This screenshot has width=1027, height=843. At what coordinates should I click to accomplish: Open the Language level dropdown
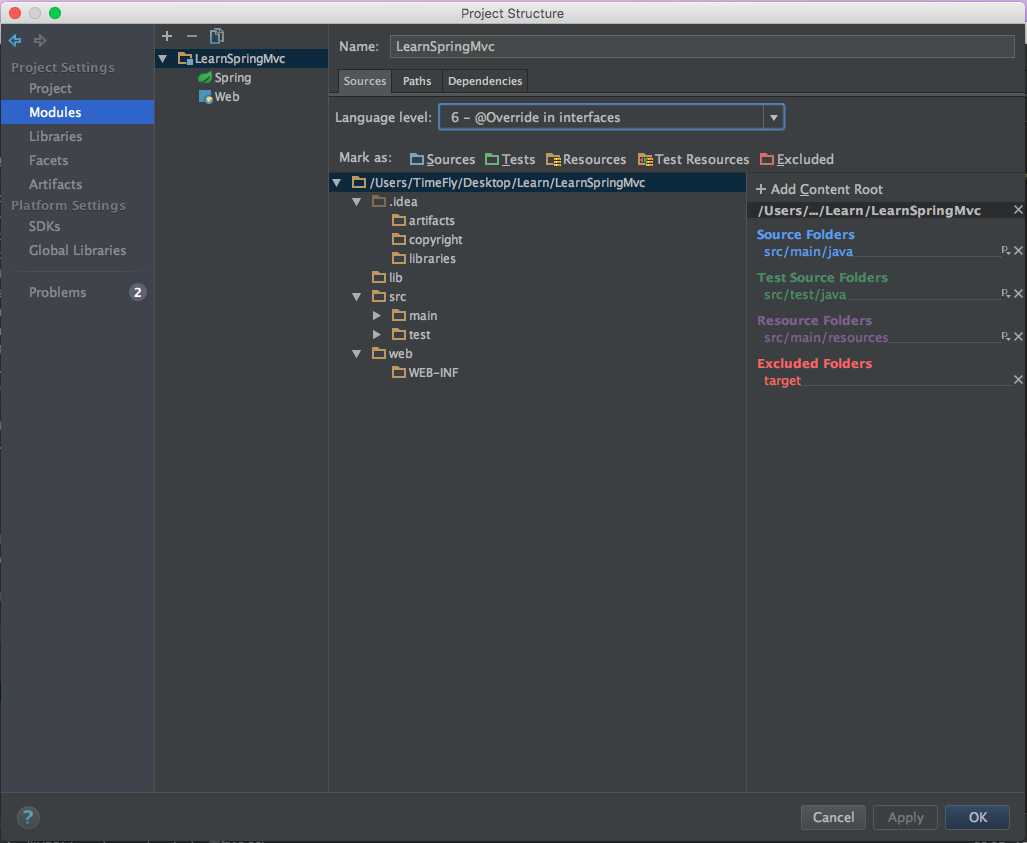774,117
